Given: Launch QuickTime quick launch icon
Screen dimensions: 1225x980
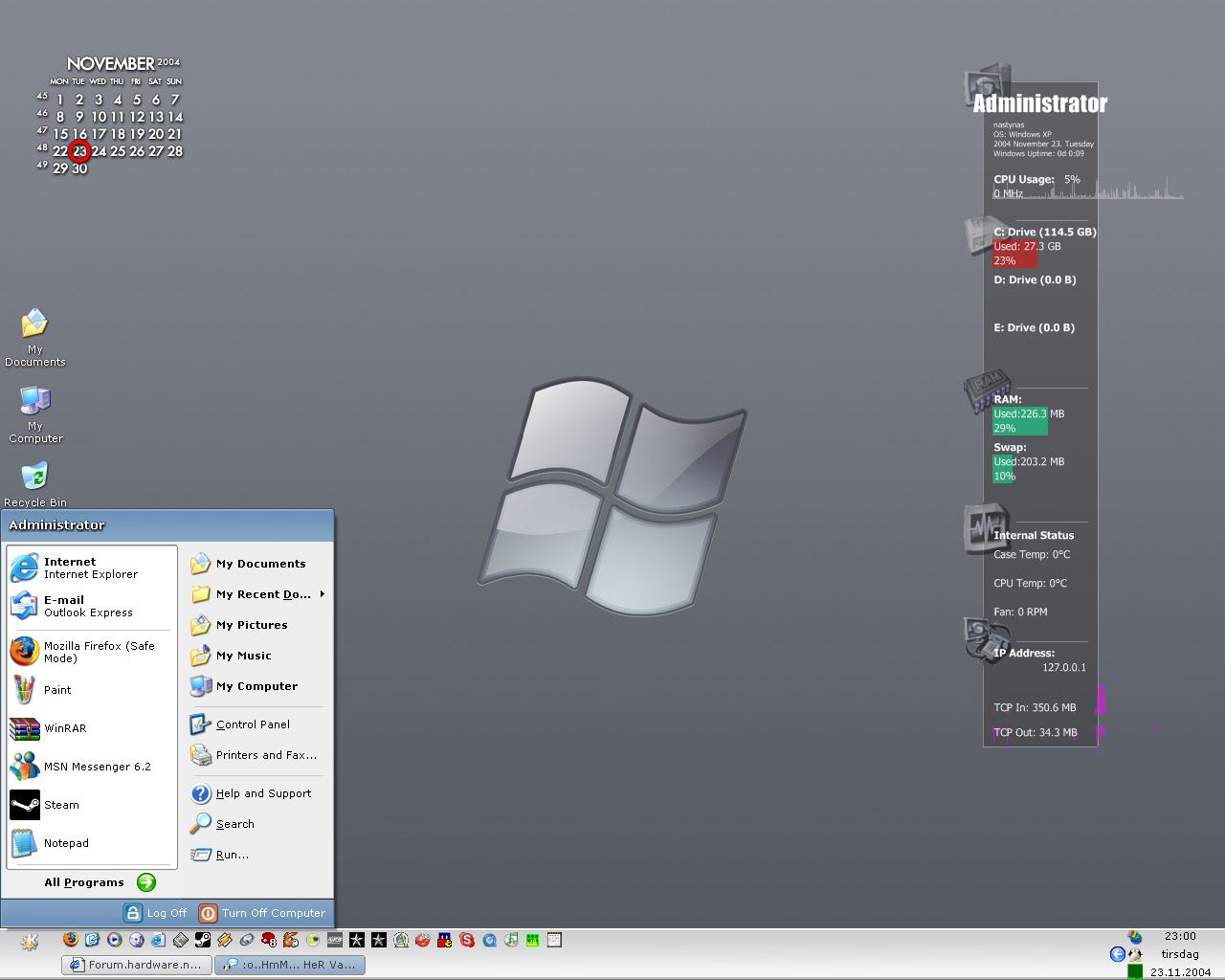Looking at the screenshot, I should (x=489, y=940).
